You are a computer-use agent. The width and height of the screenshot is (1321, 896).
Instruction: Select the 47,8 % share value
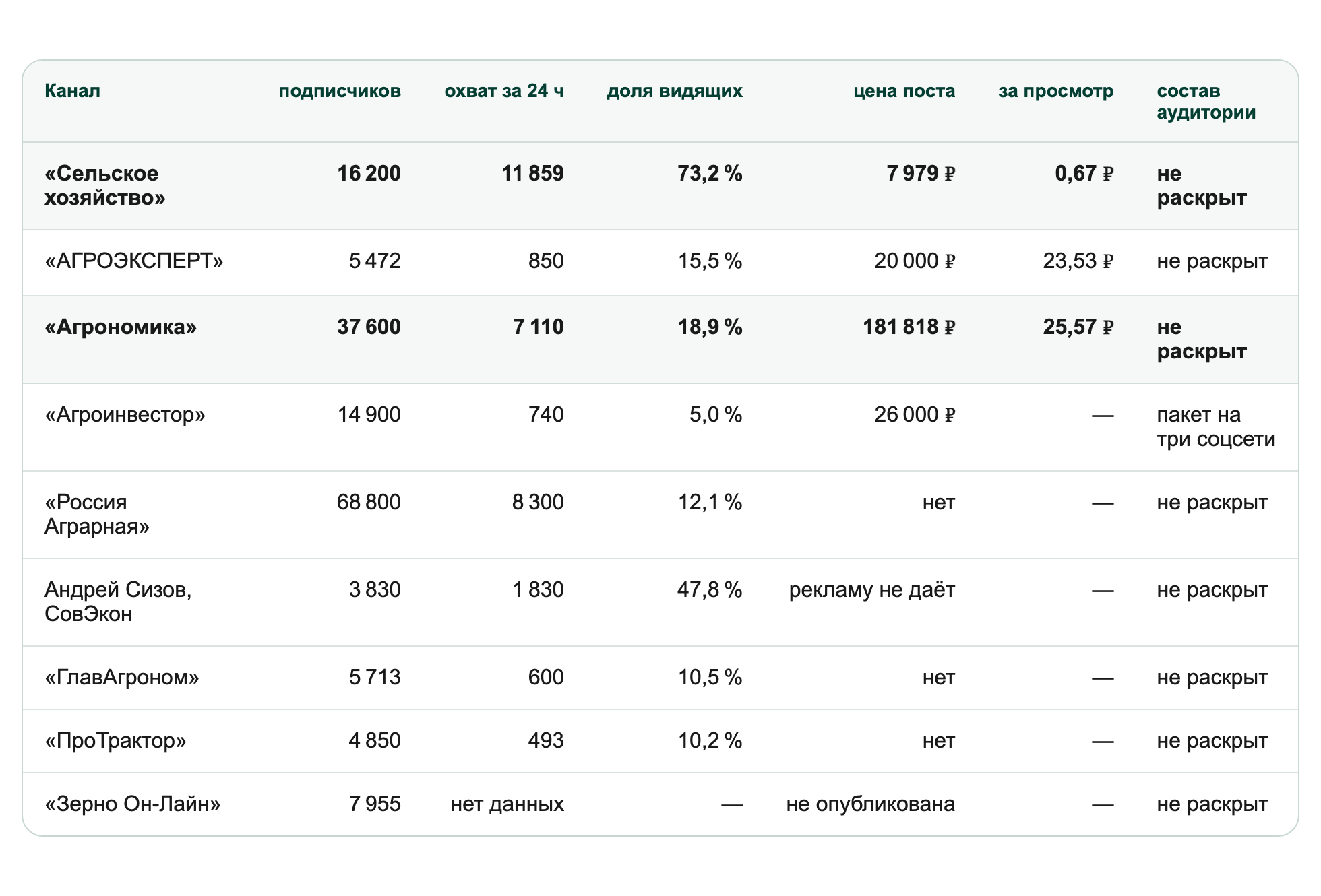point(710,590)
